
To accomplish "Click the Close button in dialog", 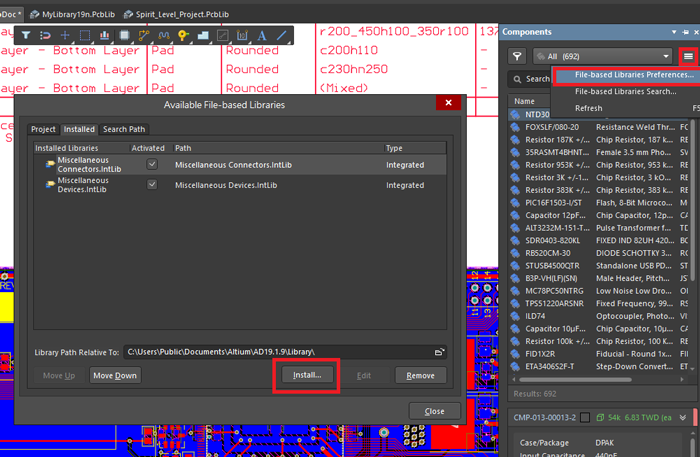I will [x=434, y=411].
